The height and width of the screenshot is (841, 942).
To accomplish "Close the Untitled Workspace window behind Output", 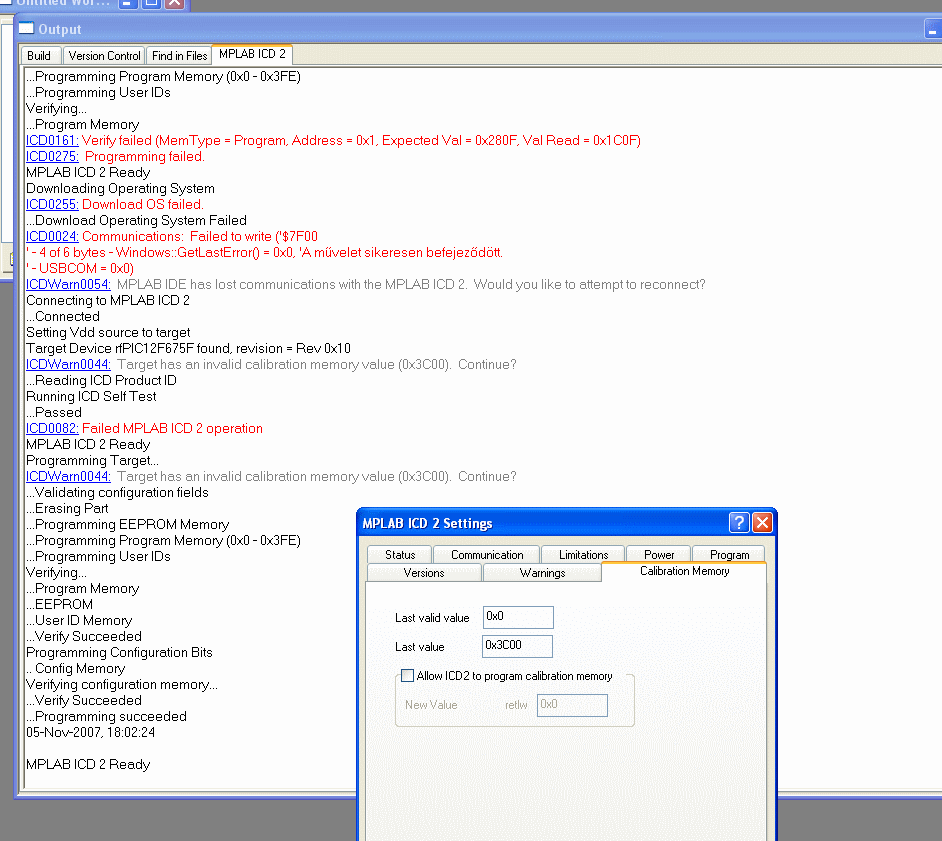I will [x=175, y=4].
